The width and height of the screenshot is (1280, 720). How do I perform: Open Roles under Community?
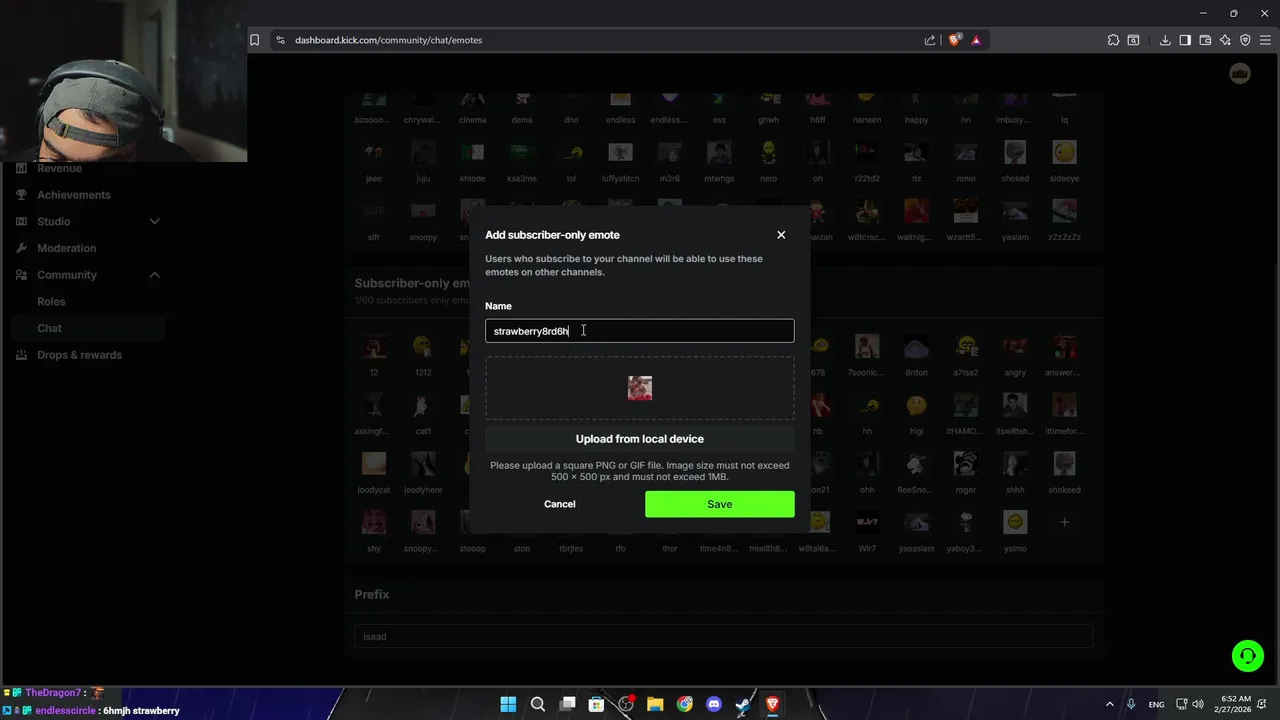point(51,301)
